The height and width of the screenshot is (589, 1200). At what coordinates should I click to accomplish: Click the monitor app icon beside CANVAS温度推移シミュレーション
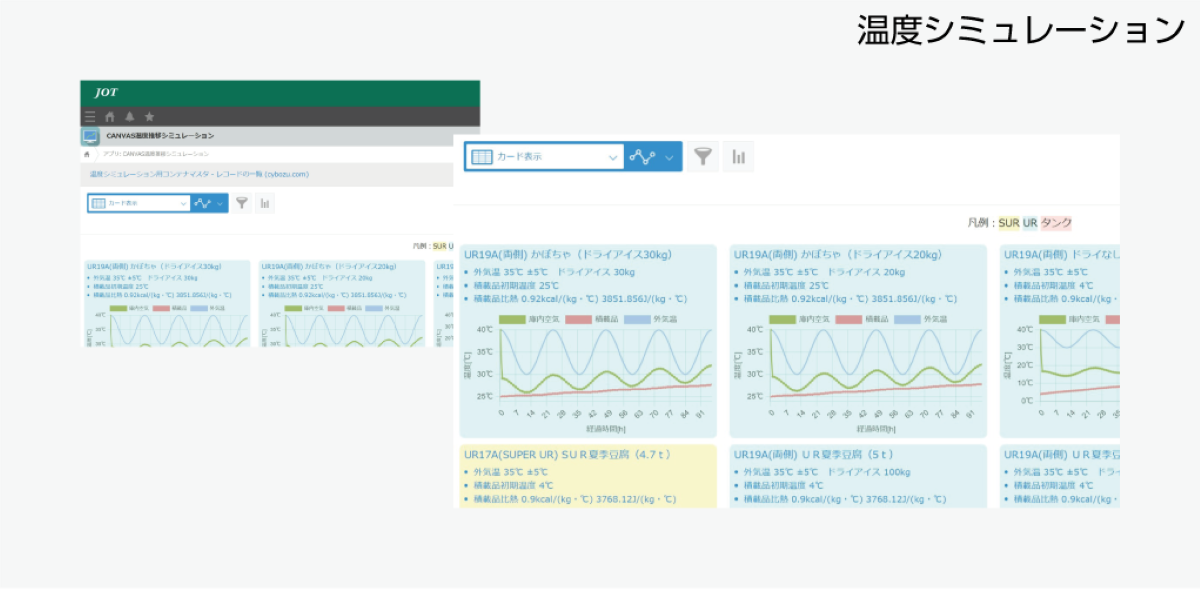91,136
